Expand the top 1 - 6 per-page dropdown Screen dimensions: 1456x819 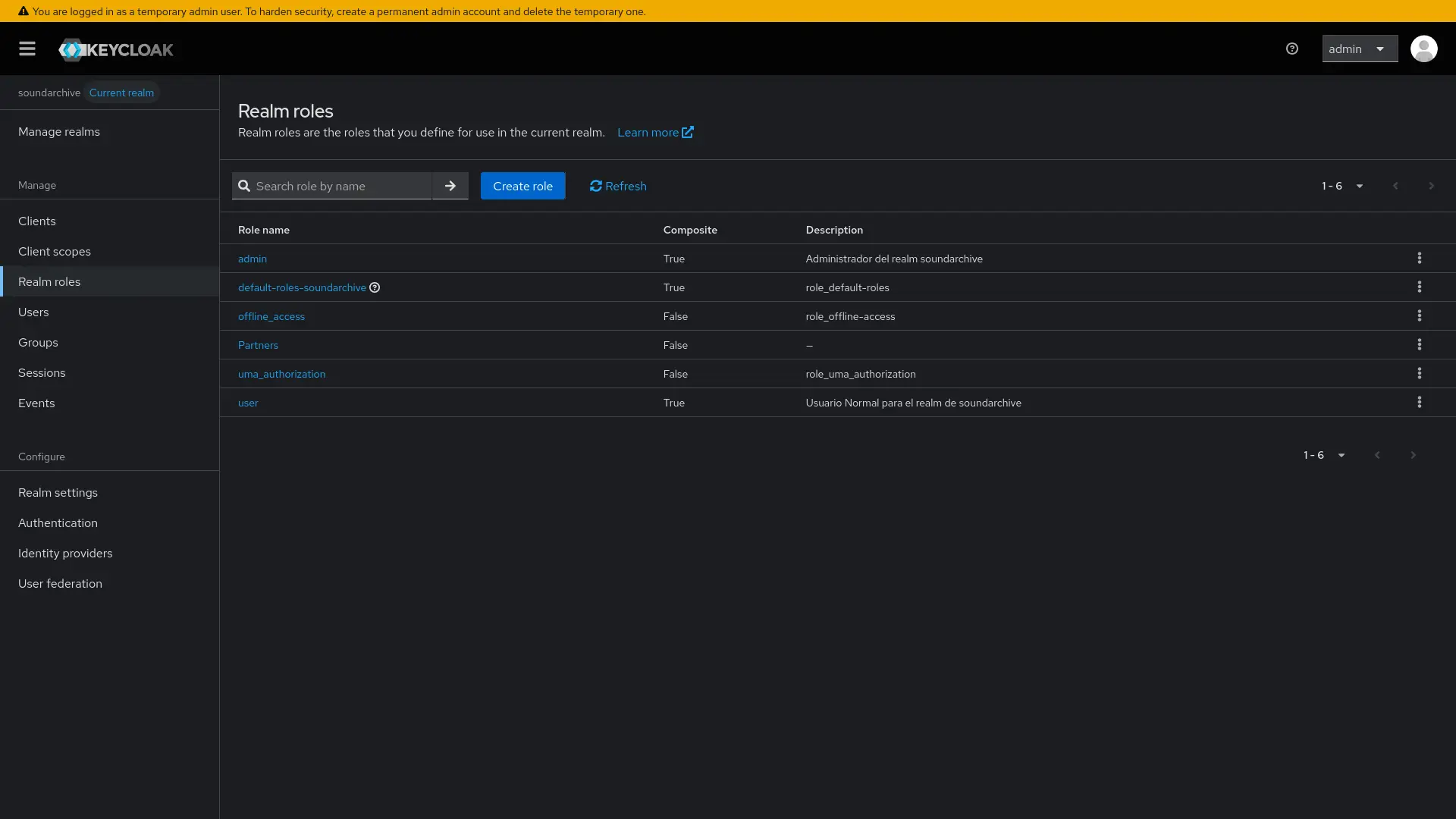click(x=1342, y=186)
